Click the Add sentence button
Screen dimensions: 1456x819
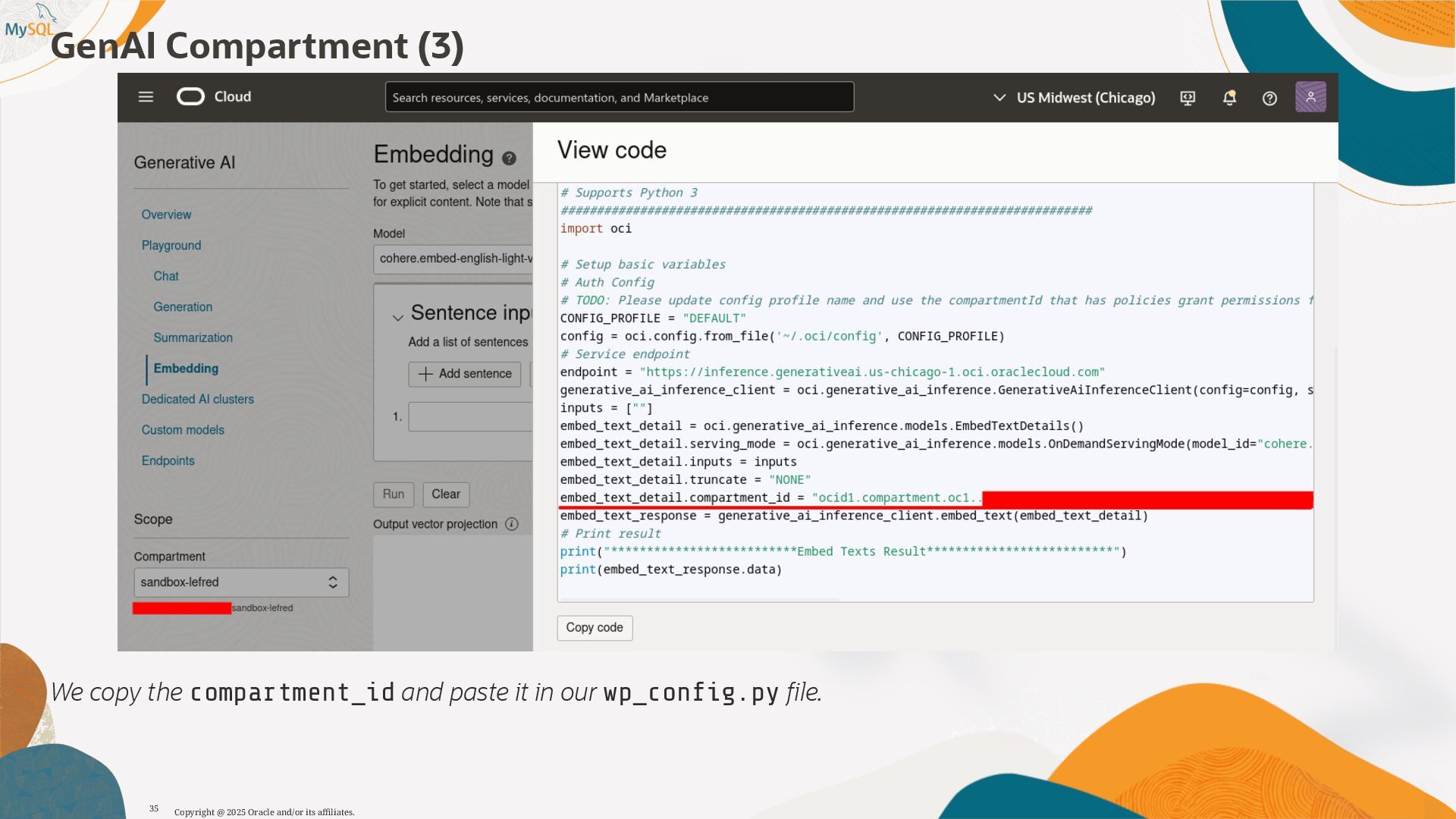465,374
